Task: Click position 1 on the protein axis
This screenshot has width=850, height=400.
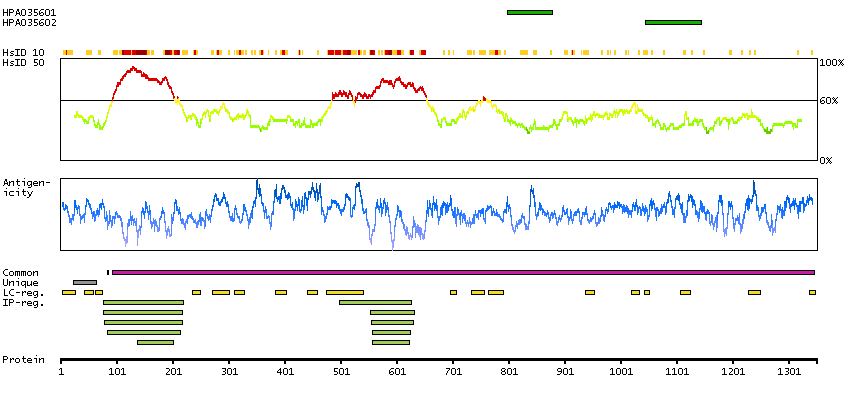Action: point(62,372)
